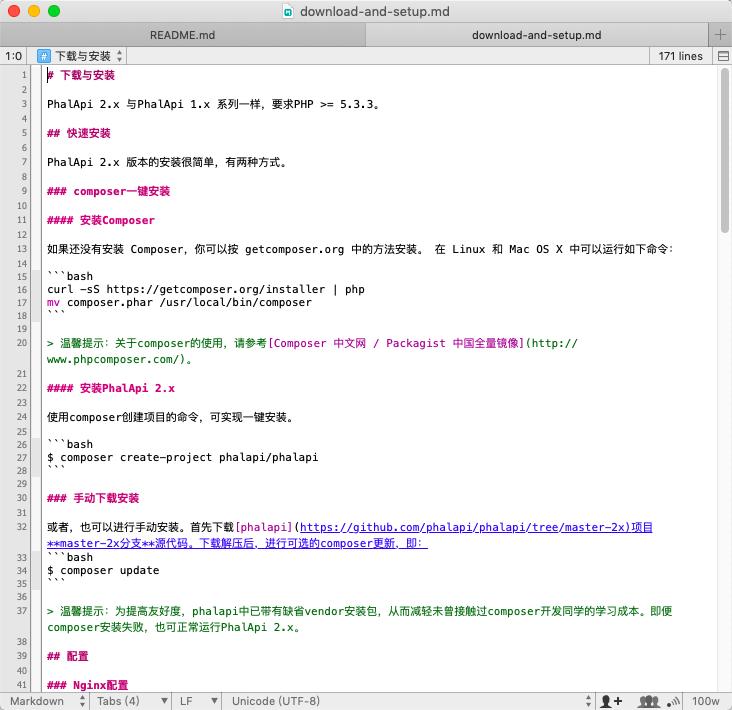The width and height of the screenshot is (732, 710).
Task: Click the window's green zoom button
Action: click(54, 11)
